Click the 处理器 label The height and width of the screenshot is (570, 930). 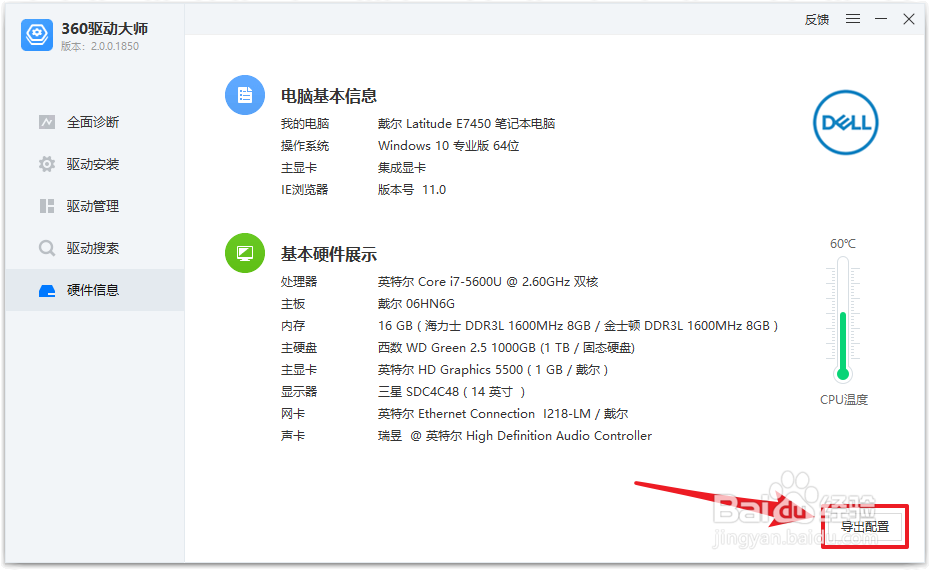(x=299, y=282)
